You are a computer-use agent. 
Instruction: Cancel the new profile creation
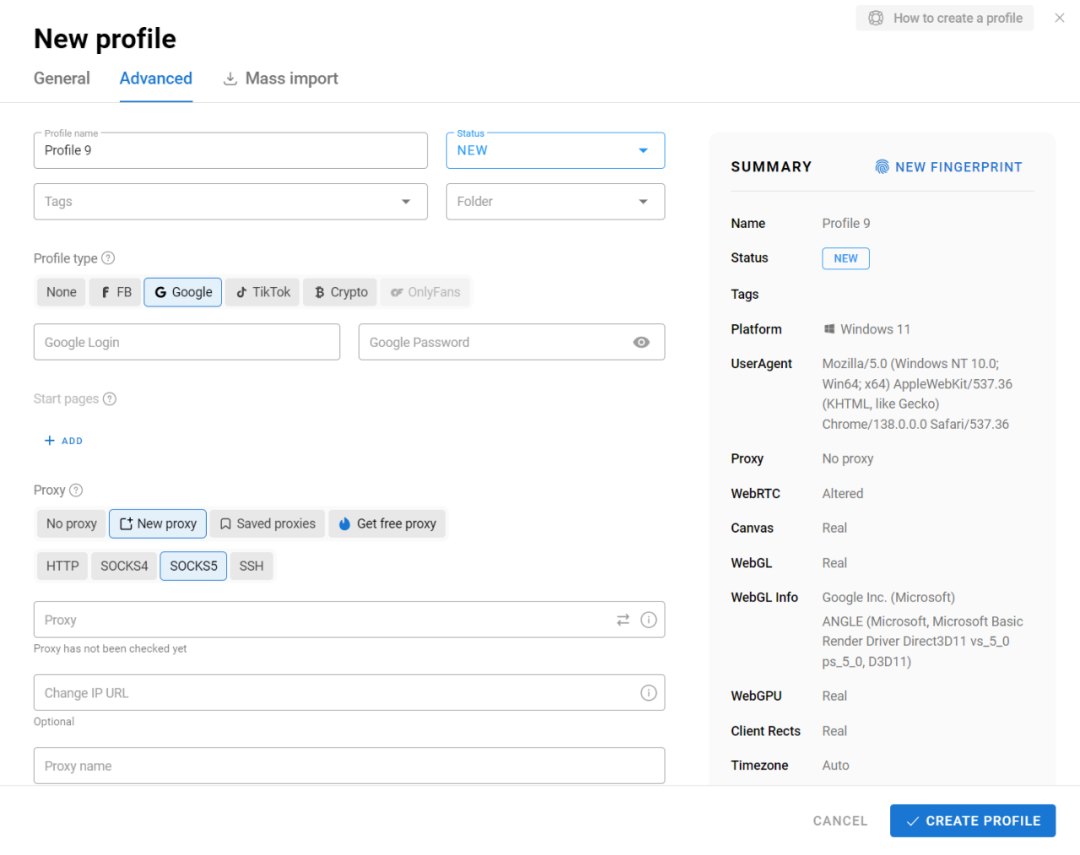click(840, 821)
